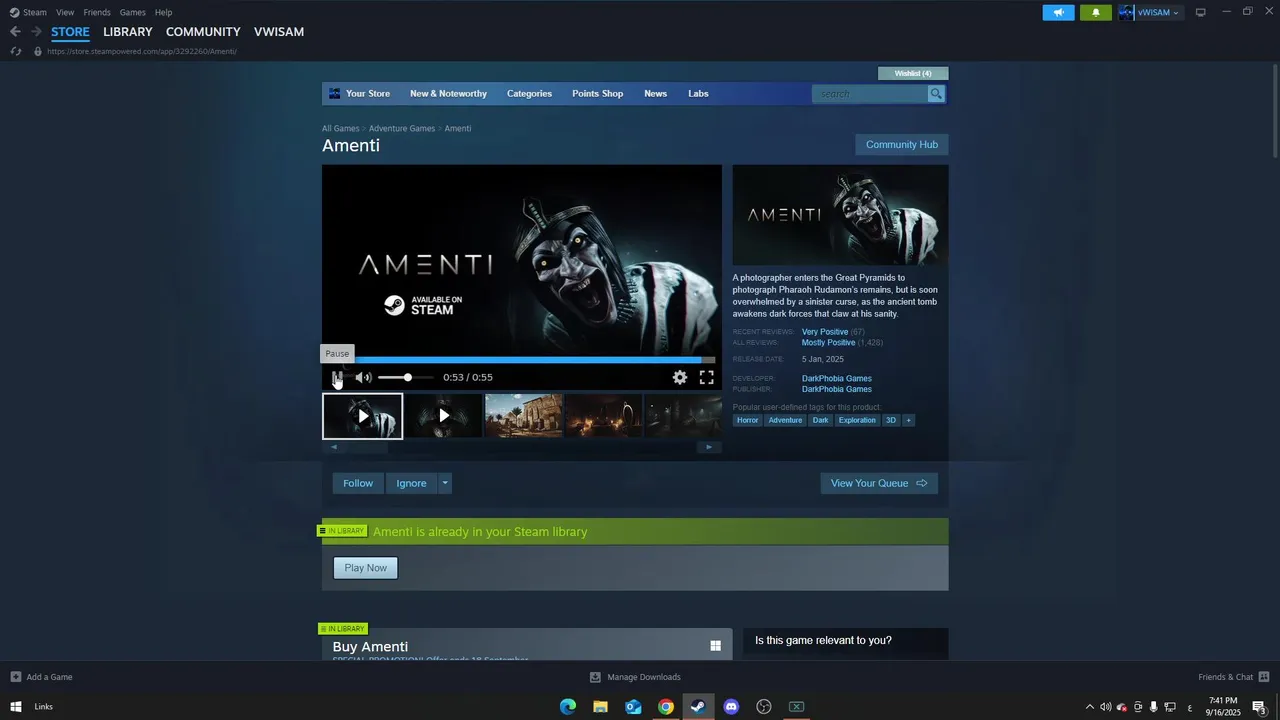
Task: Open Microsoft Edge from taskbar
Action: click(x=568, y=707)
